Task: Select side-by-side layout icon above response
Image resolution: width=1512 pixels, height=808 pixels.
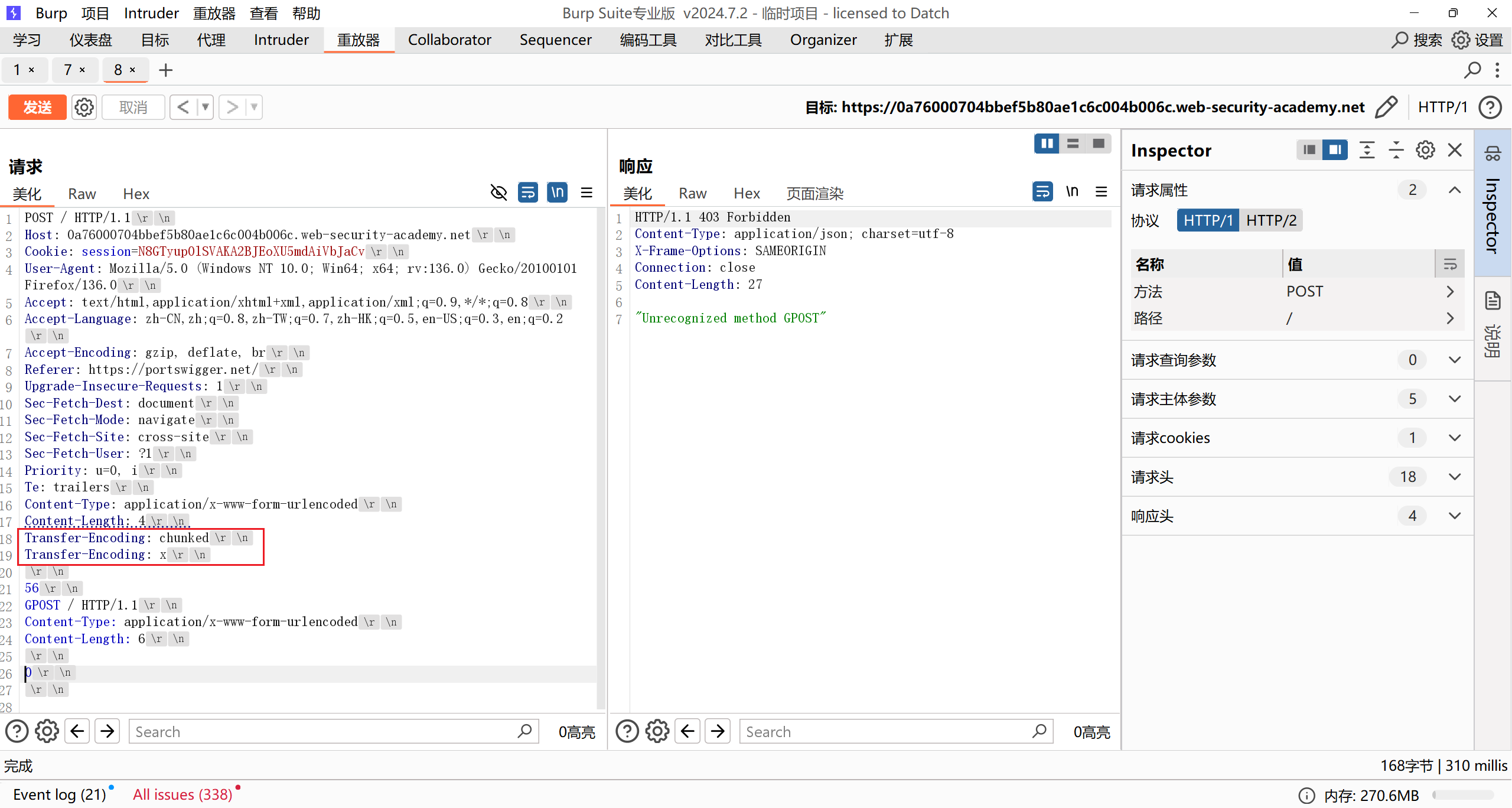Action: (1047, 144)
